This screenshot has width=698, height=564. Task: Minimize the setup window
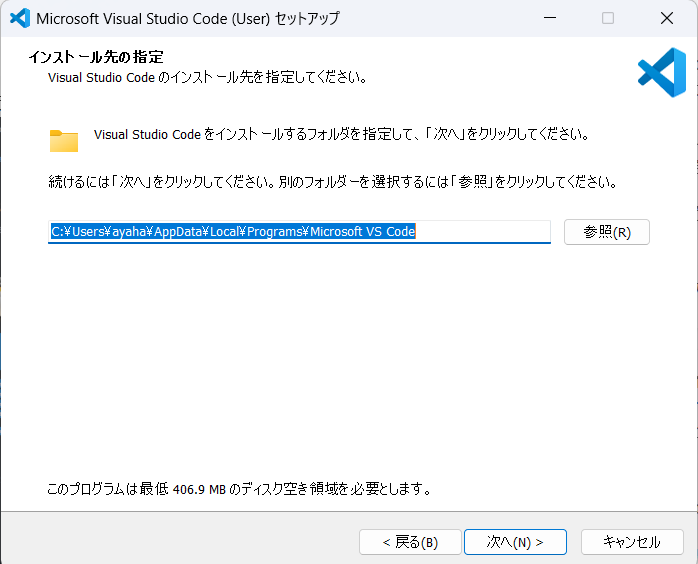click(550, 18)
